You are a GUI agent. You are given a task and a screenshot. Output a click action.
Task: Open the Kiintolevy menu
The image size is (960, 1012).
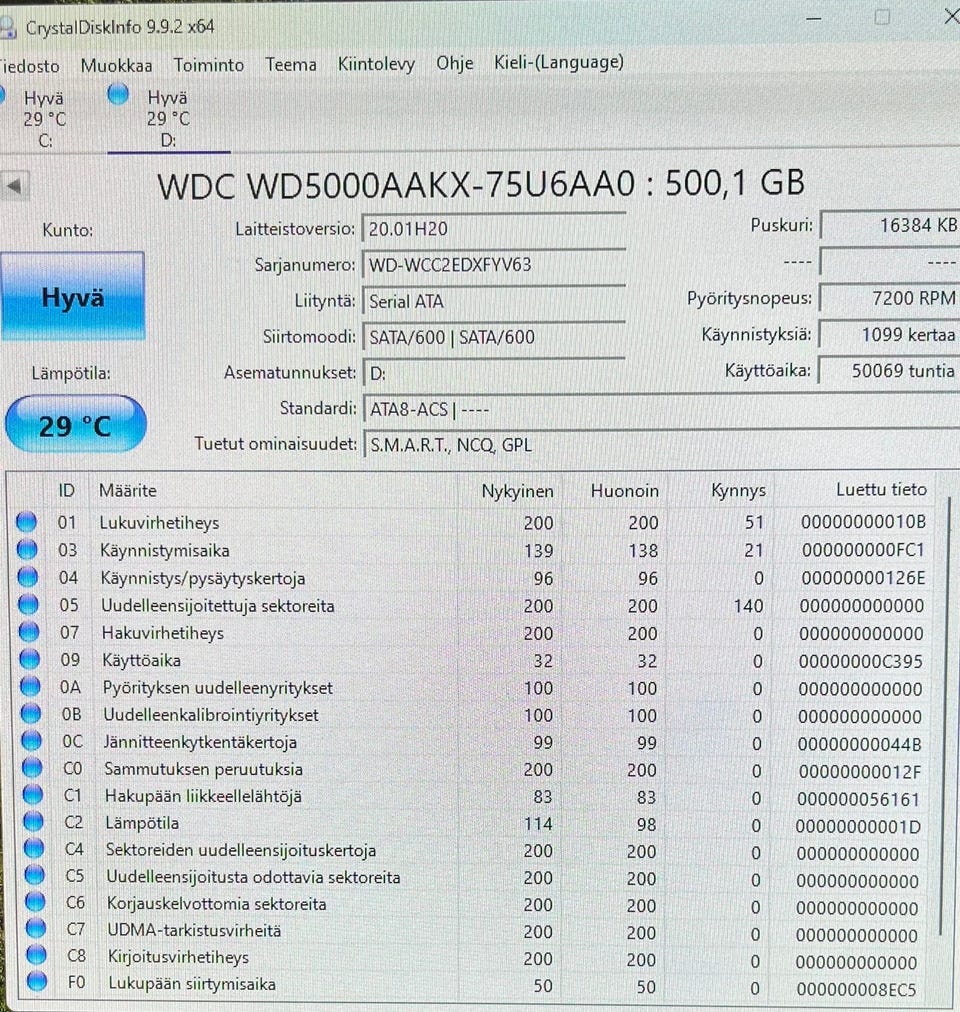click(376, 64)
